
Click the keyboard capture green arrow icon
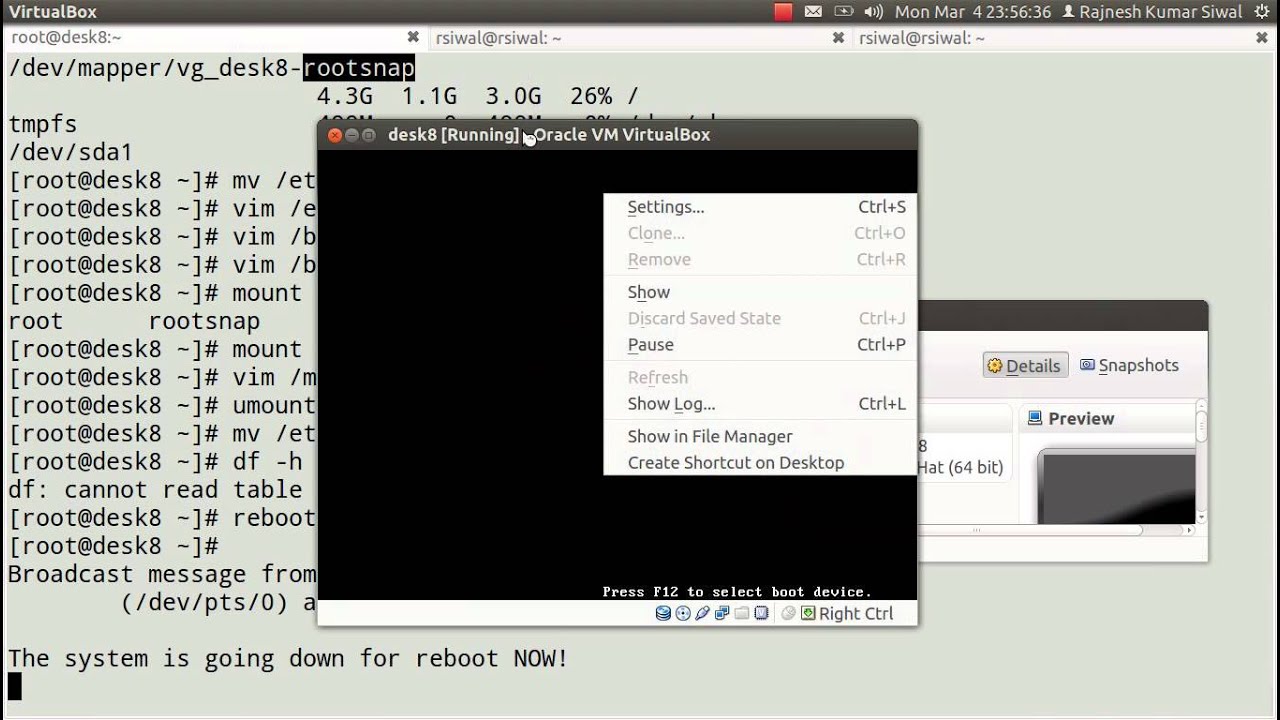tap(808, 613)
